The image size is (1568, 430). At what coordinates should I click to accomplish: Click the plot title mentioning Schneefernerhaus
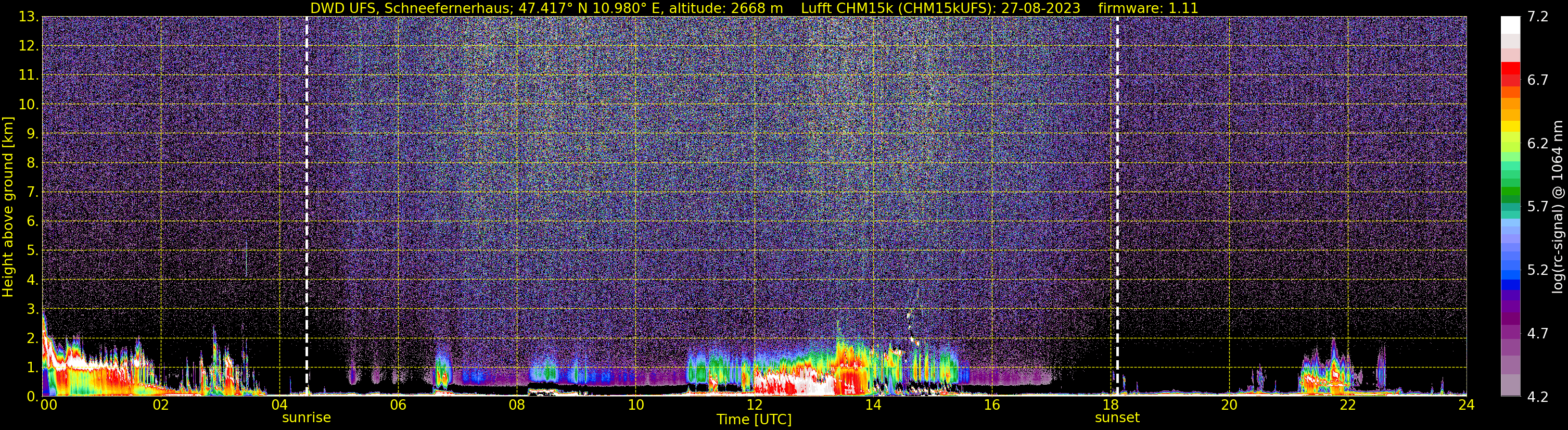(x=754, y=8)
